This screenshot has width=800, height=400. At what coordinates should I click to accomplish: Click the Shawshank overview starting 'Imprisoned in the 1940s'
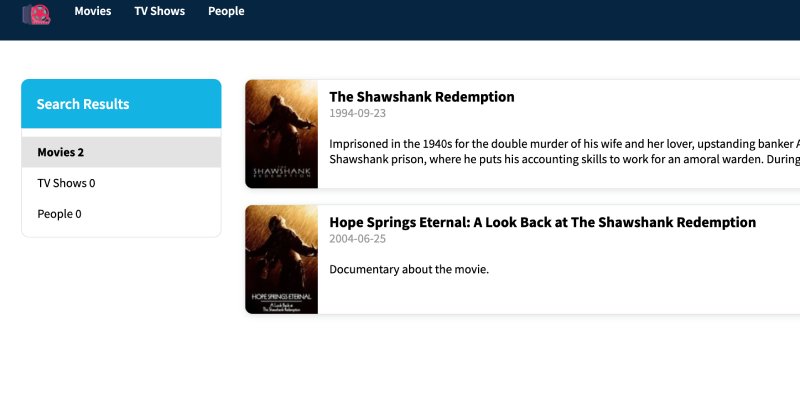coord(564,152)
